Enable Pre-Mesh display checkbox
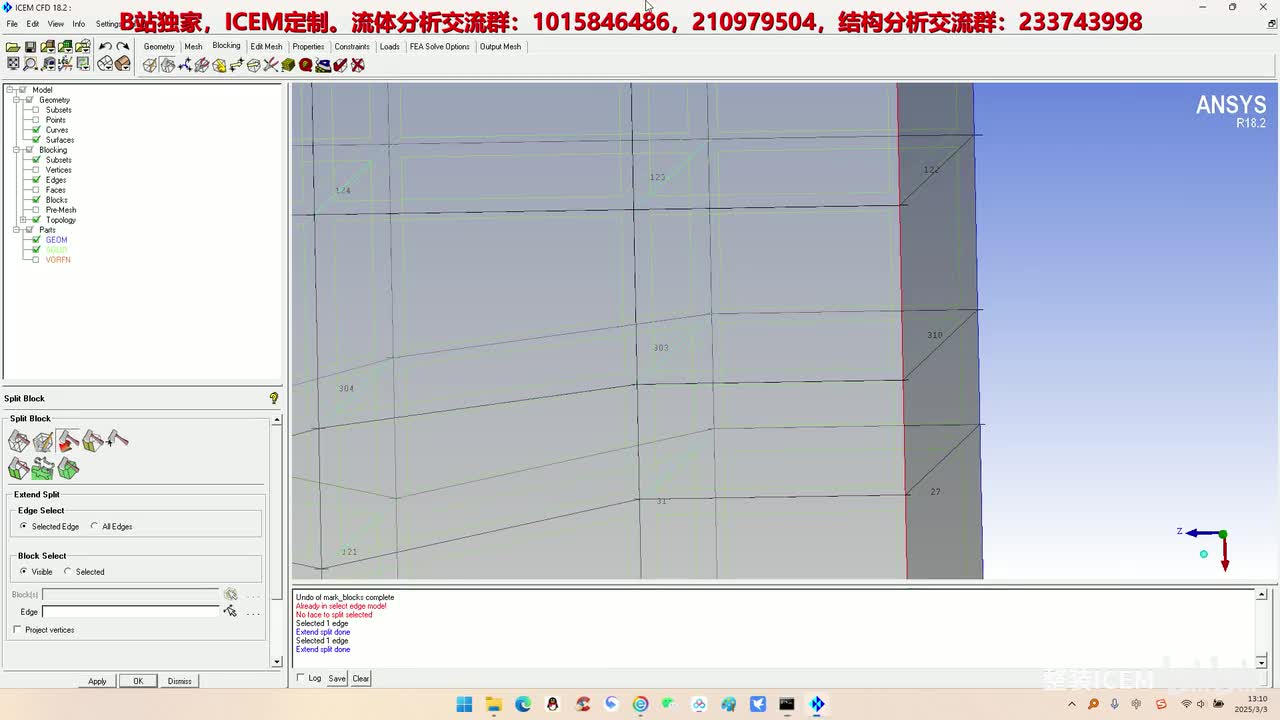Screen dimensions: 1280x720 point(37,210)
